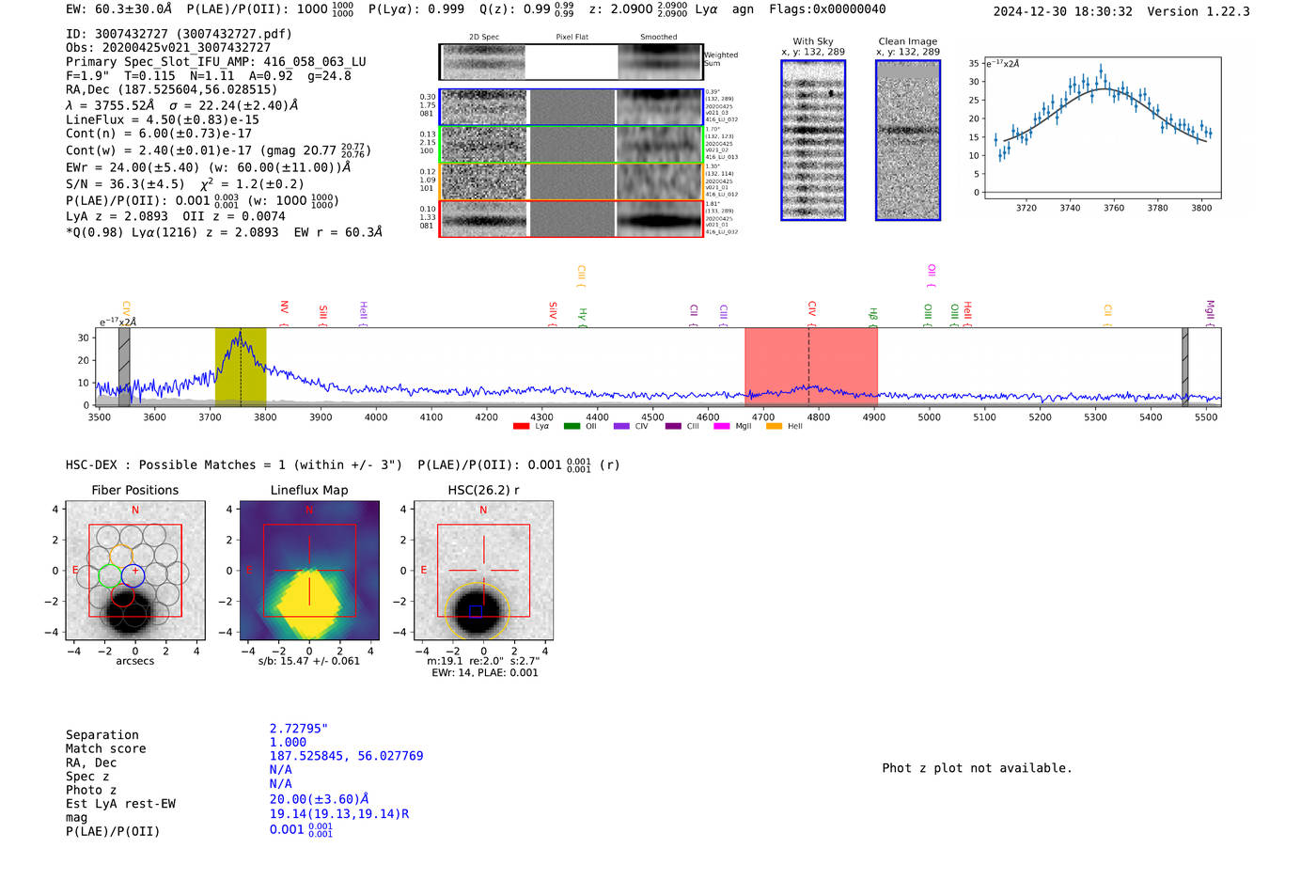Click the SiIV line label above spectrum
This screenshot has height=896, width=1316.
(553, 312)
